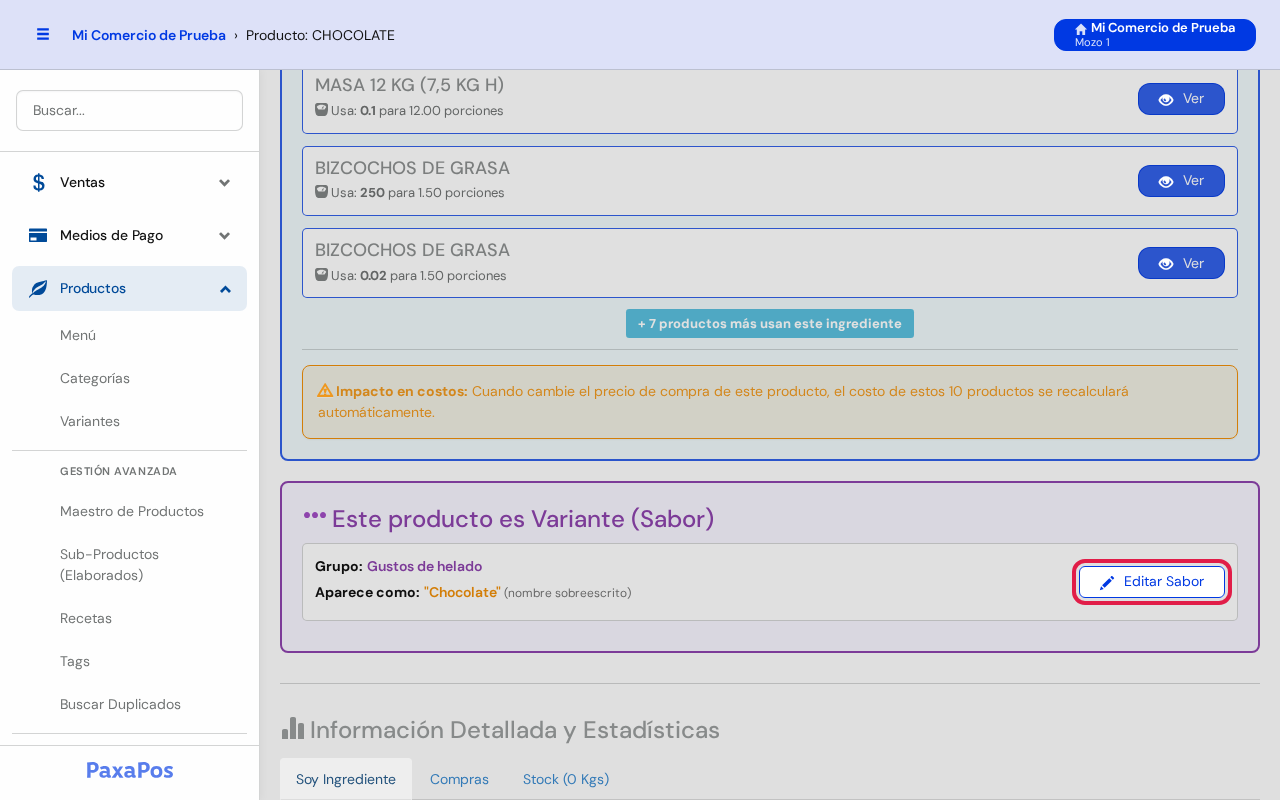Open Variantes sidebar item
Screen dimensions: 1280x800
90,421
